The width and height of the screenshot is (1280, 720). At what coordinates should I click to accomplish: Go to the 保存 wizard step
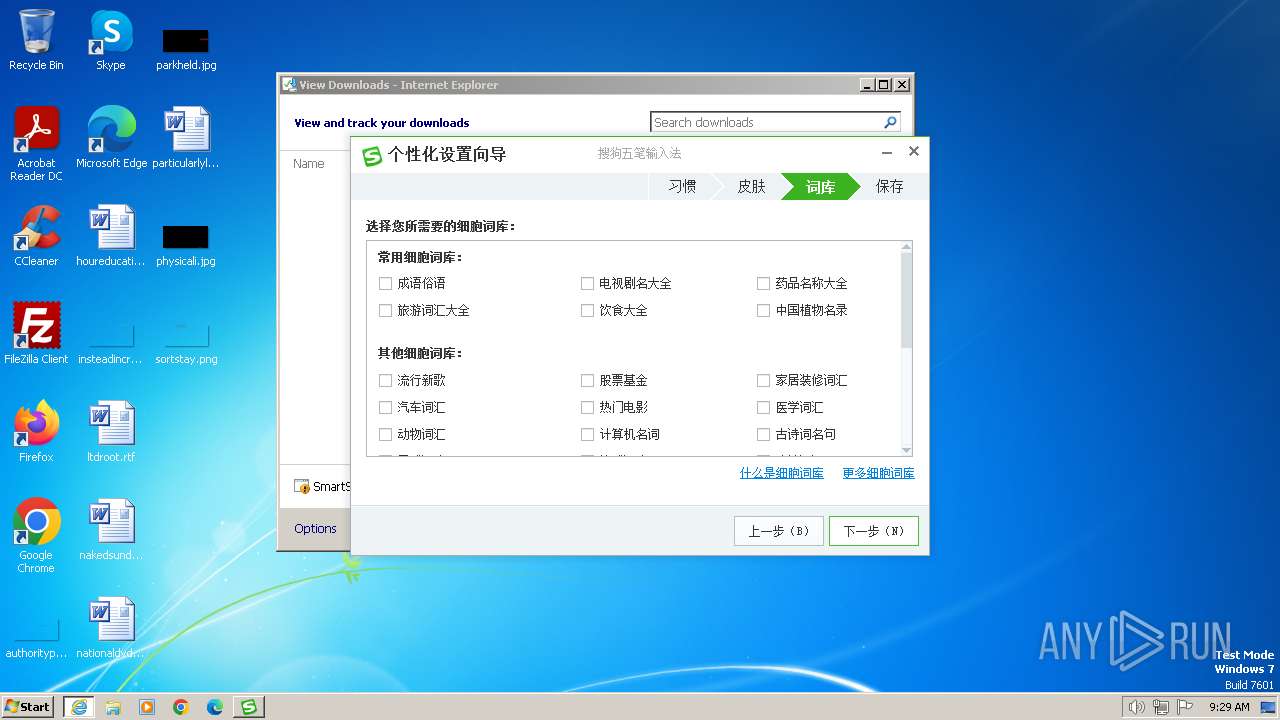tap(890, 186)
